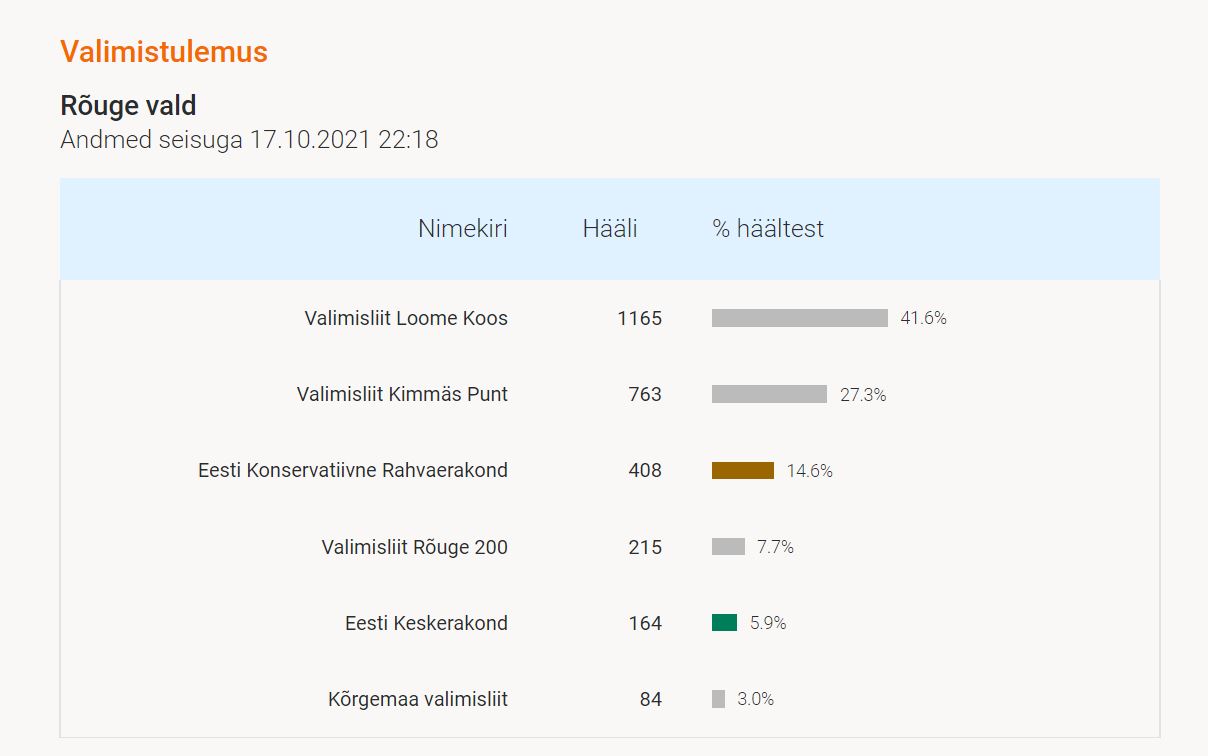Screen dimensions: 1208x756
Task: Click the gray 27.3% bar
Action: (769, 394)
